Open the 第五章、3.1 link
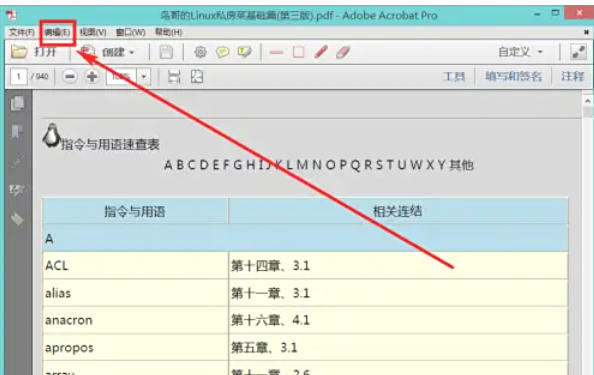Image resolution: width=594 pixels, height=375 pixels. point(264,348)
